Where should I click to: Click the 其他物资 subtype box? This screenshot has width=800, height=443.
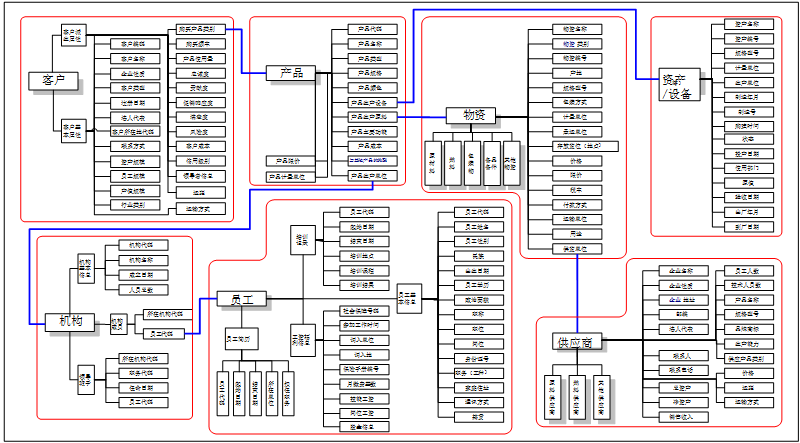tap(512, 163)
